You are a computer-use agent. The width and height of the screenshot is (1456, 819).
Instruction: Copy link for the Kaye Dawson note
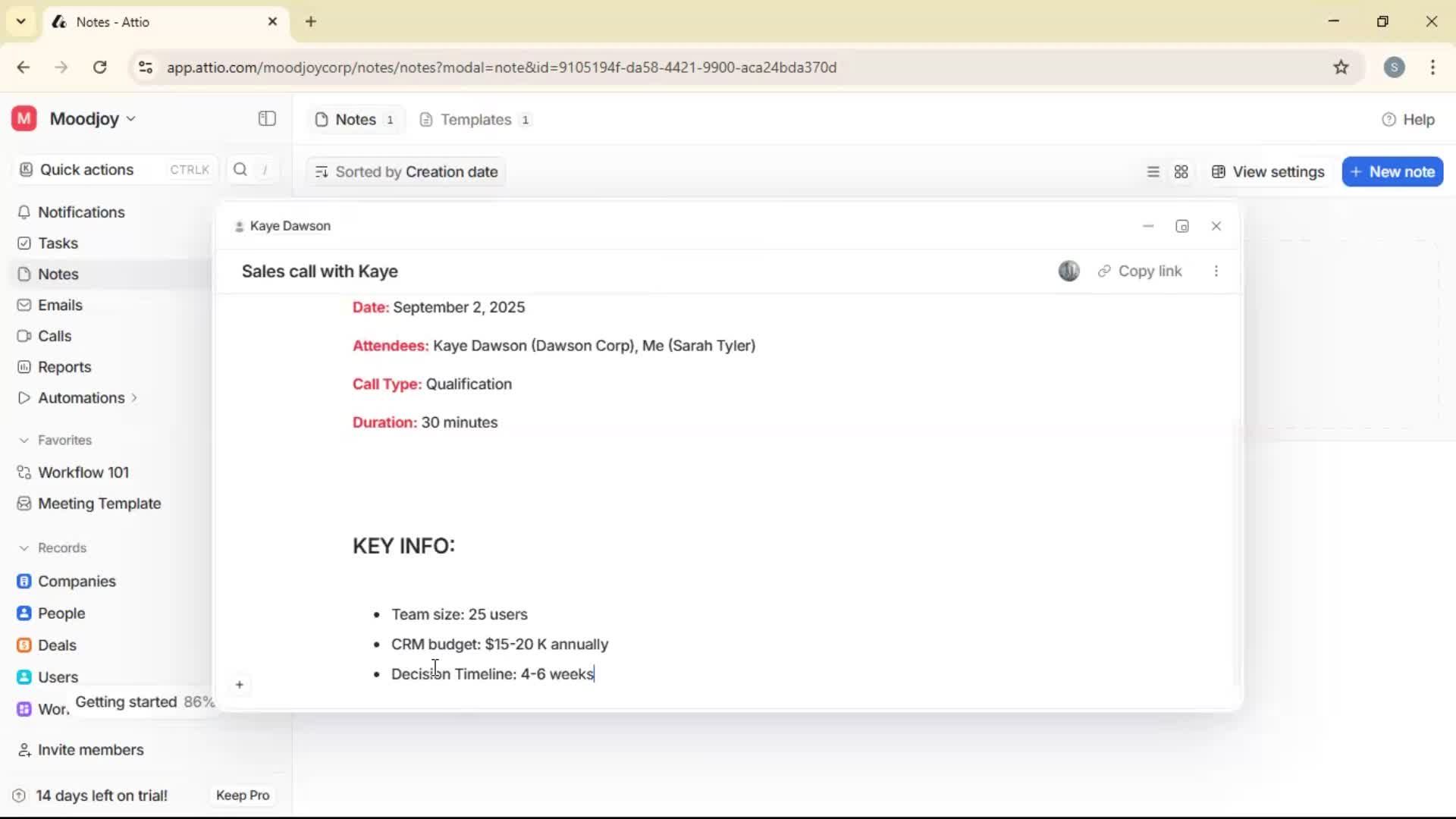[x=1141, y=271]
